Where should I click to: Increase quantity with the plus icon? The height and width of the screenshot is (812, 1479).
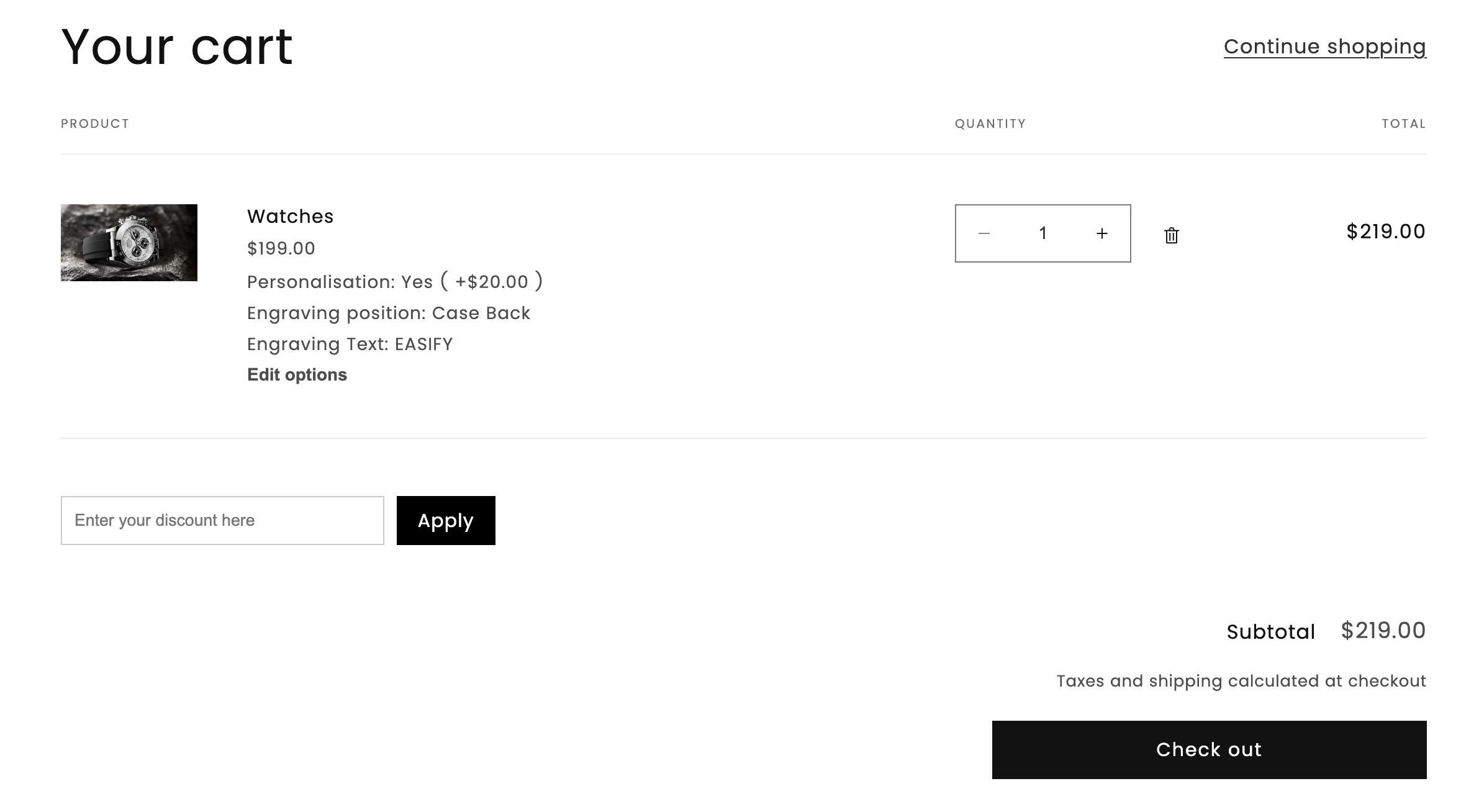point(1101,233)
